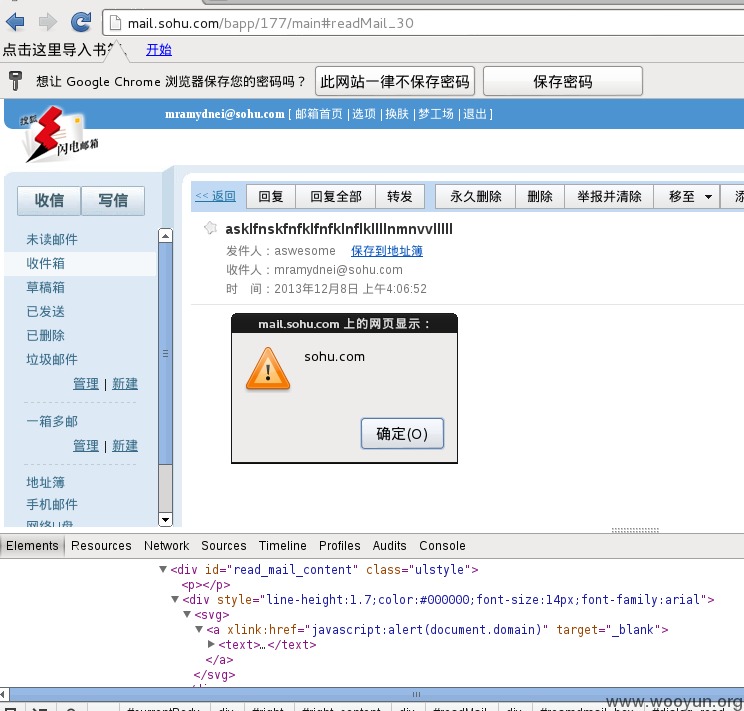Collapse the read_mail_content div node
Viewport: 744px width, 711px height.
[163, 569]
